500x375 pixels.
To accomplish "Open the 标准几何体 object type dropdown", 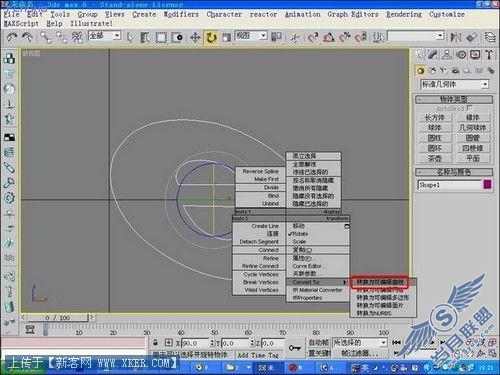I will pyautogui.click(x=455, y=84).
